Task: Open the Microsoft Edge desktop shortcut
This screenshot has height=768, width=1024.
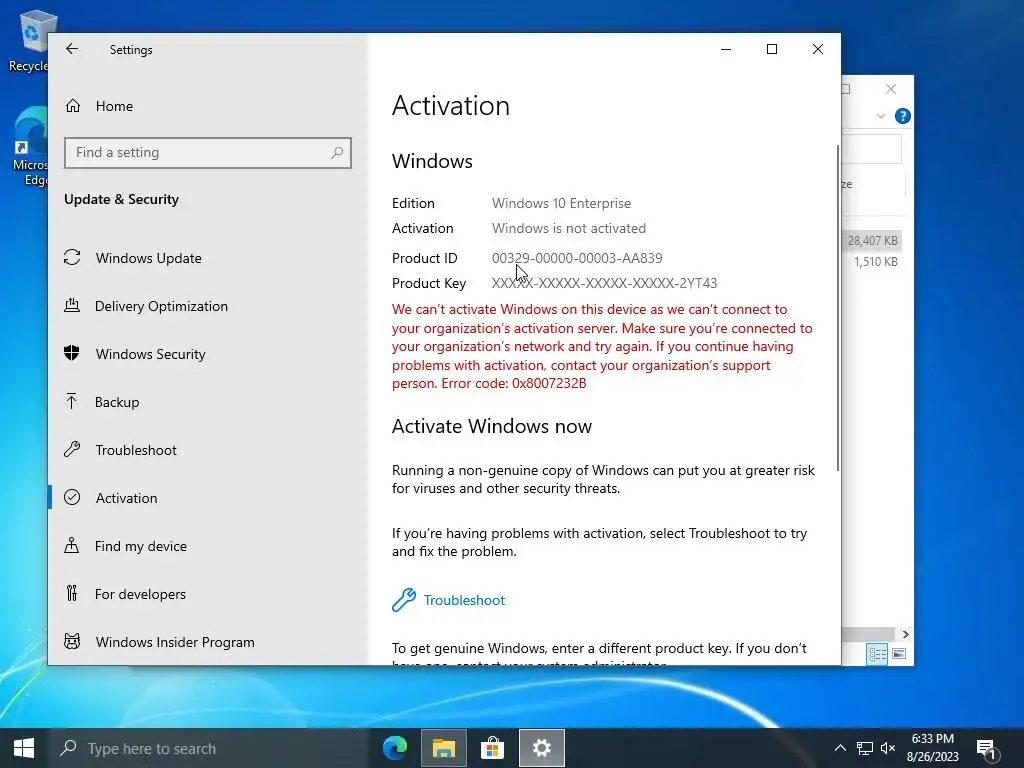Action: (30, 148)
